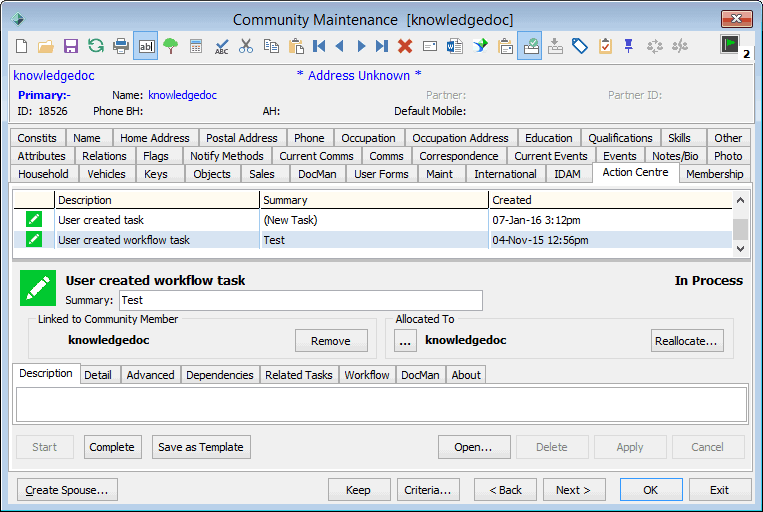
Task: Open the green flag notification icon
Action: pyautogui.click(x=730, y=44)
